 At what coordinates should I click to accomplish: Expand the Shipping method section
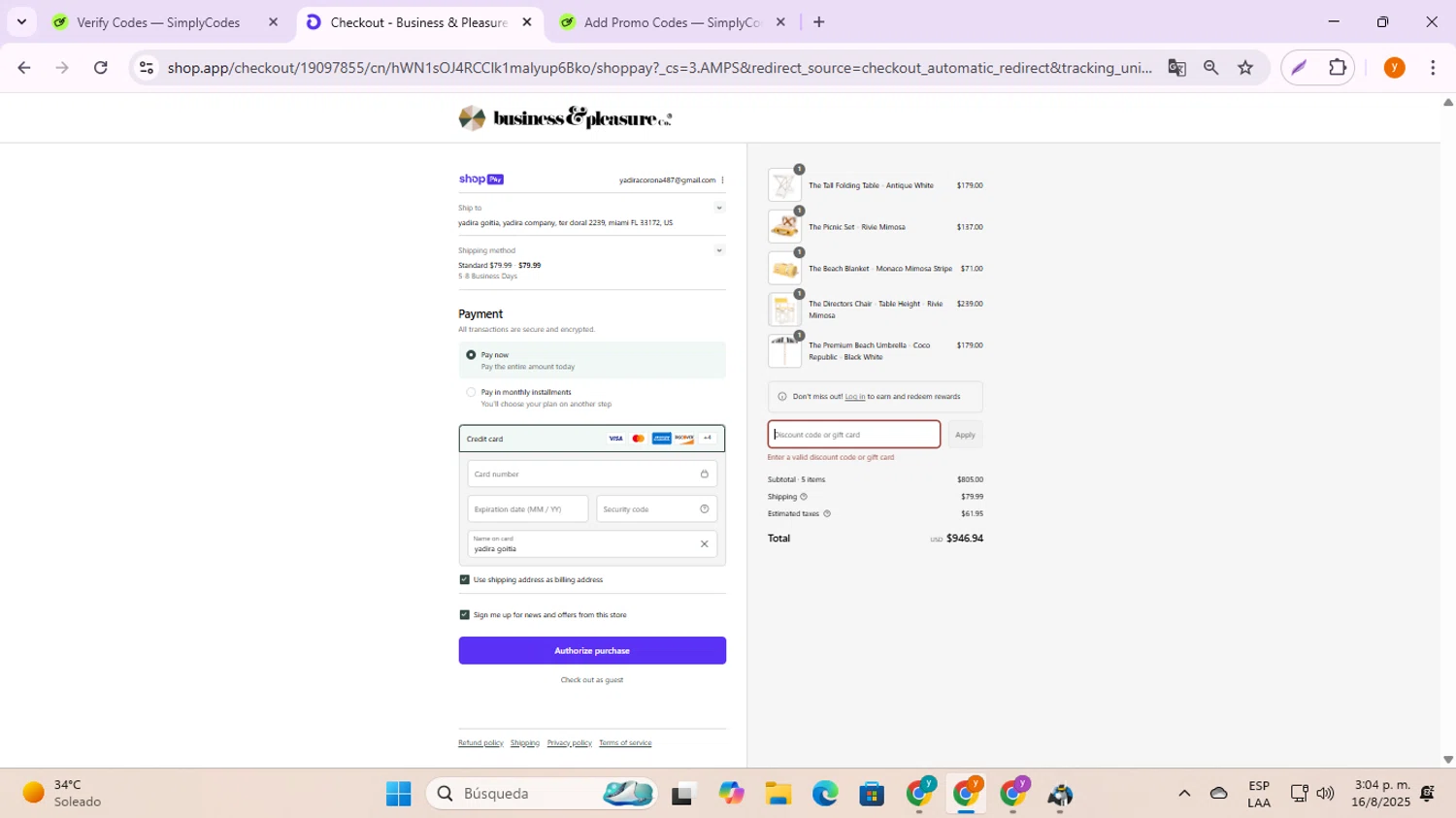[x=719, y=250]
